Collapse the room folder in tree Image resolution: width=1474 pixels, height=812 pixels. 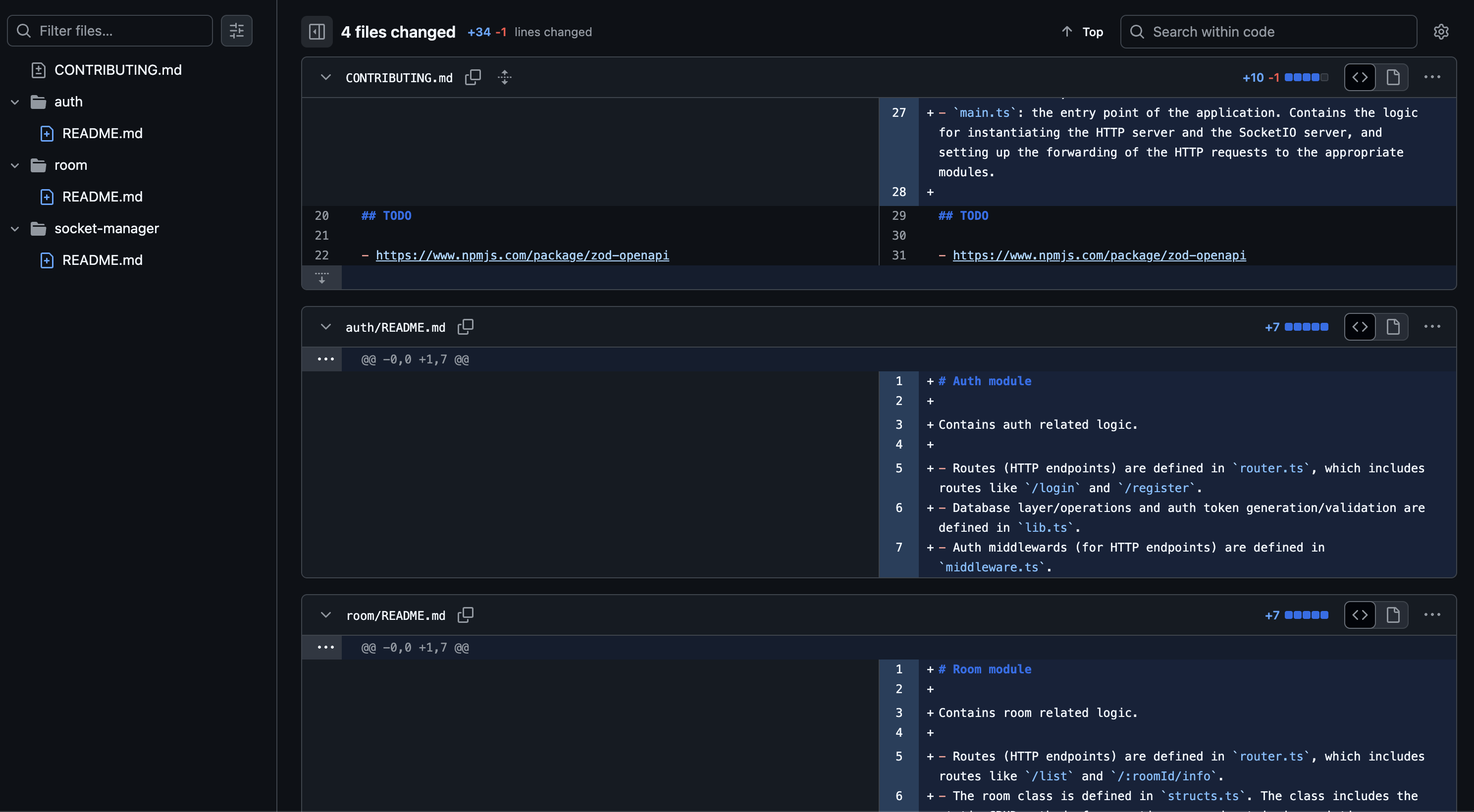coord(15,165)
